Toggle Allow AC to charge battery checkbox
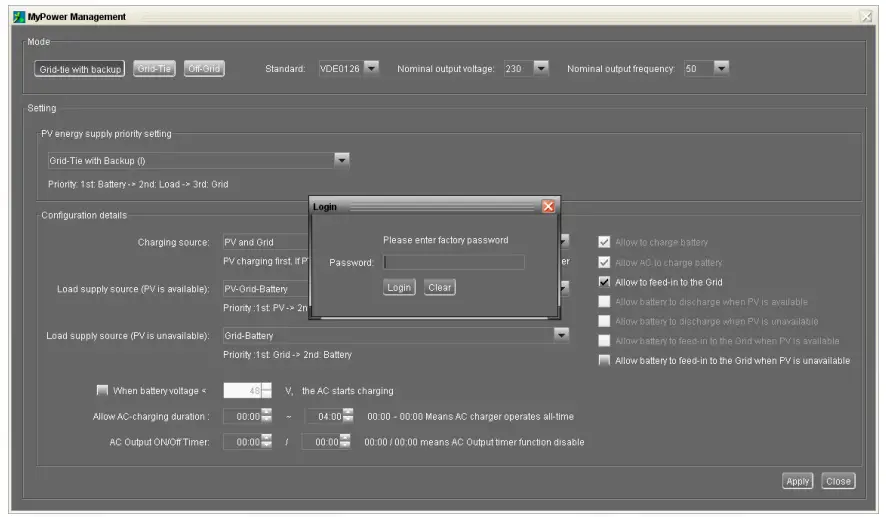This screenshot has height=517, width=886. [x=604, y=263]
